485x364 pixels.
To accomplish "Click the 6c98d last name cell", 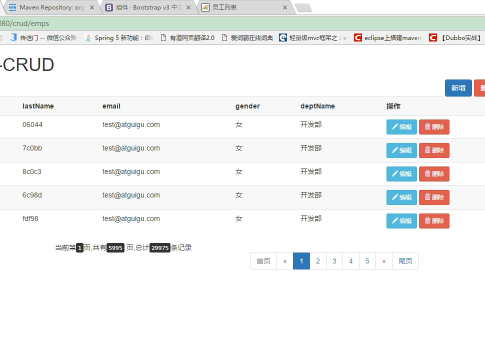I will click(x=32, y=195).
